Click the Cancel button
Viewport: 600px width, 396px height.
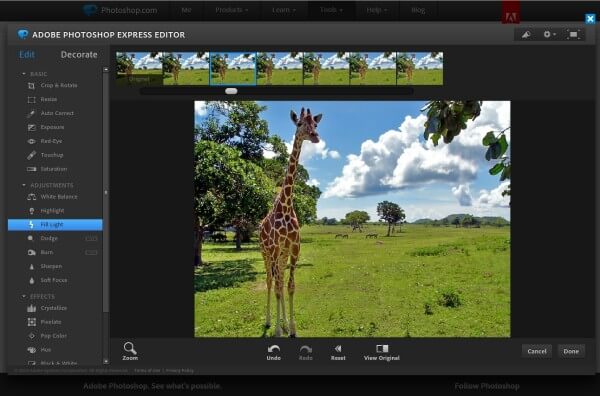click(x=537, y=351)
